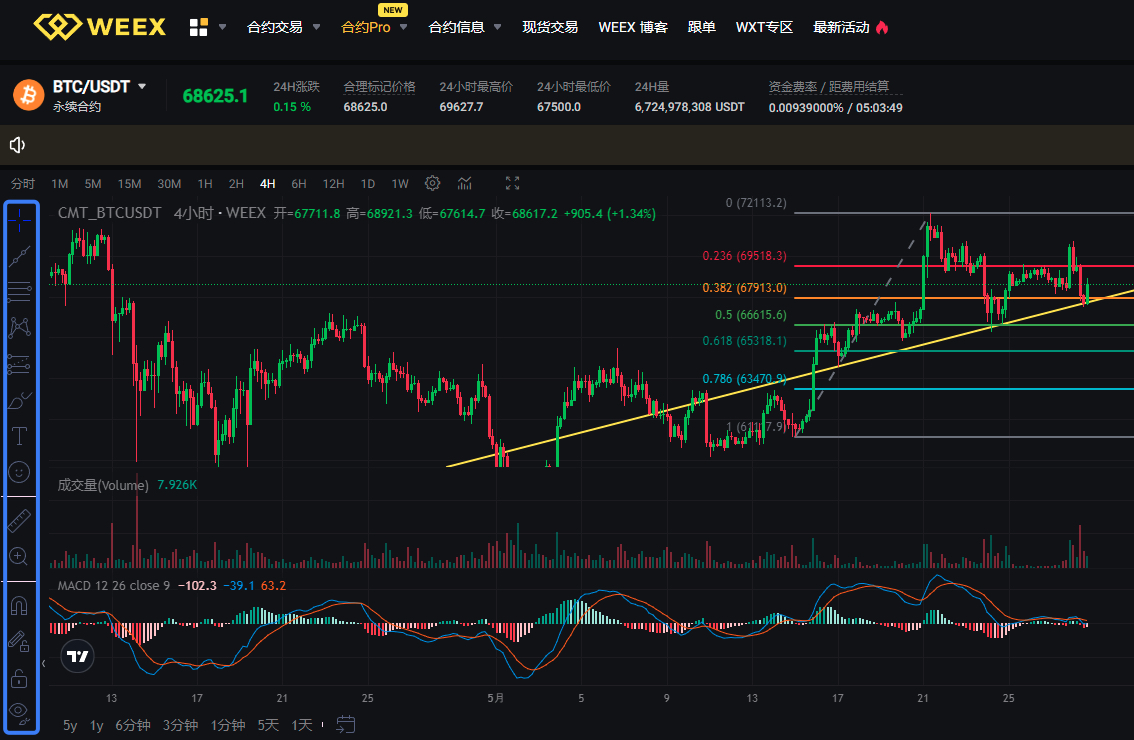
Task: Click the 成交量(Volume) indicator title
Action: pos(103,485)
